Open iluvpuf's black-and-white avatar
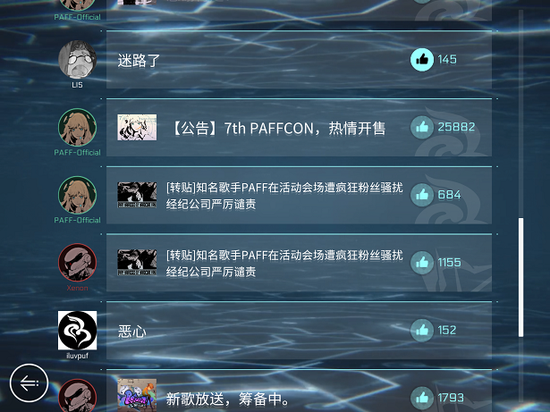Viewport: 550px width, 412px height. pyautogui.click(x=77, y=330)
